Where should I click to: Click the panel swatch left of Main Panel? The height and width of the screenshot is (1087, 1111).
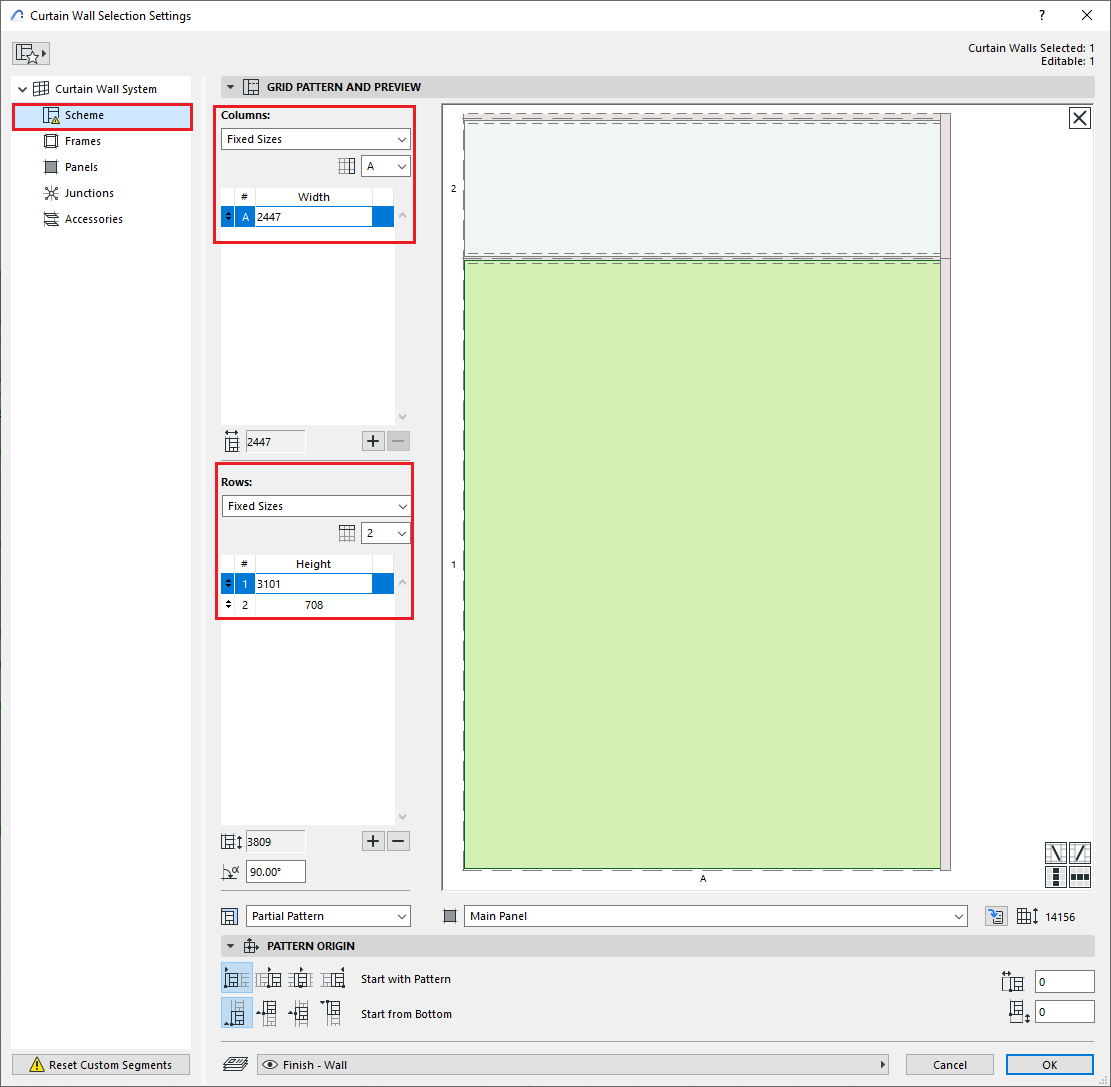coord(449,915)
